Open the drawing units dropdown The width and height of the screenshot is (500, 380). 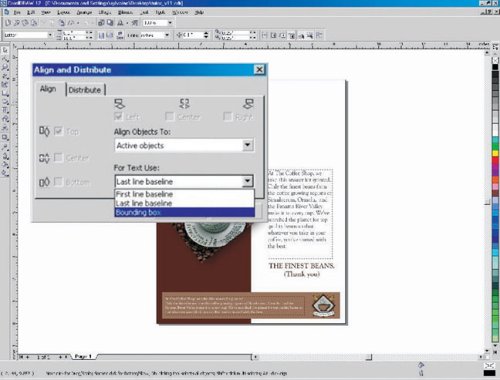point(167,35)
